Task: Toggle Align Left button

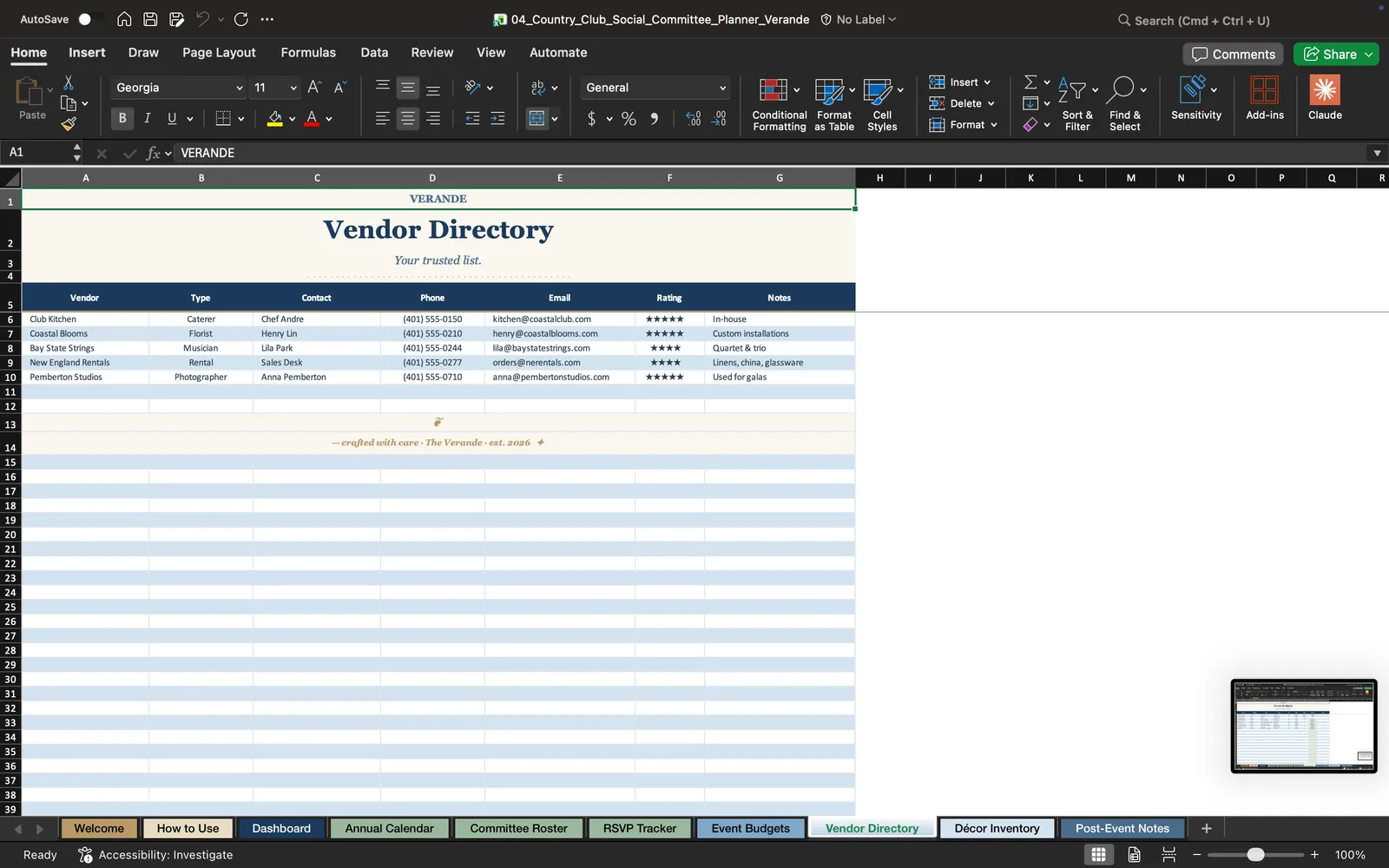Action: (x=382, y=118)
